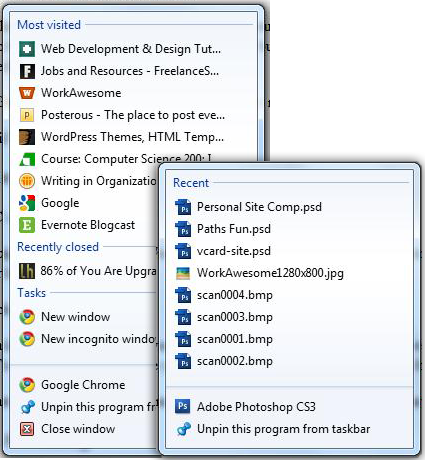Screen dimensions: 425x460
Task: Click the Posterous favicon
Action: tap(27, 115)
